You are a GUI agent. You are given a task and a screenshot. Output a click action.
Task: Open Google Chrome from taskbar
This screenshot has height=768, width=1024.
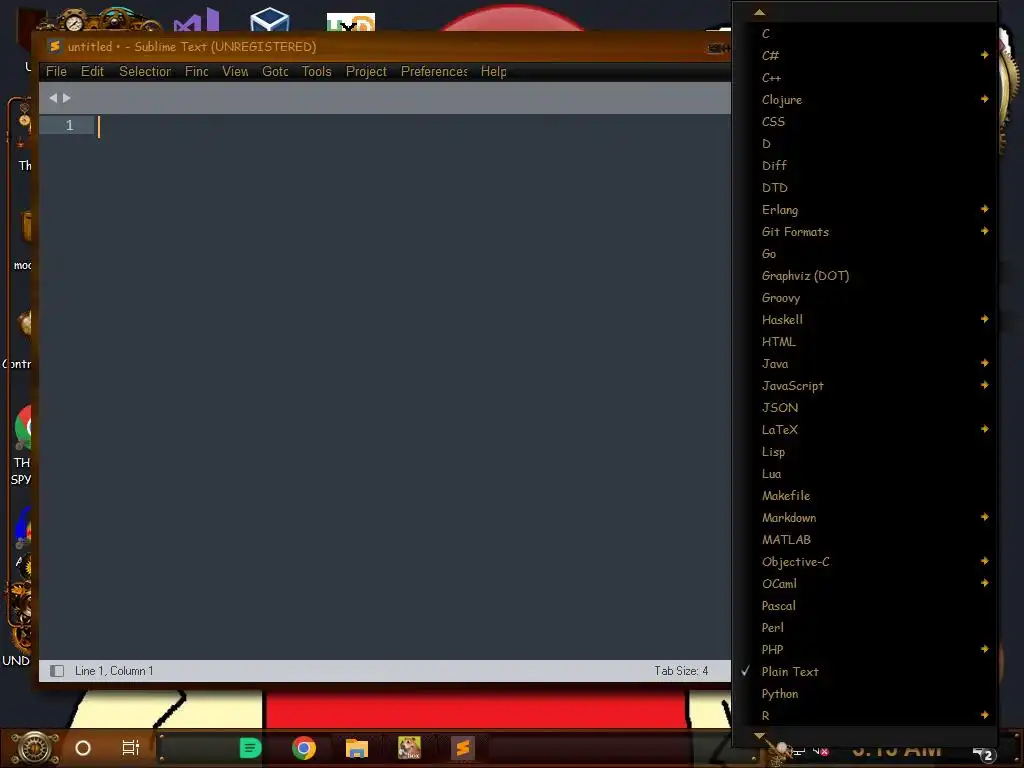[x=304, y=748]
